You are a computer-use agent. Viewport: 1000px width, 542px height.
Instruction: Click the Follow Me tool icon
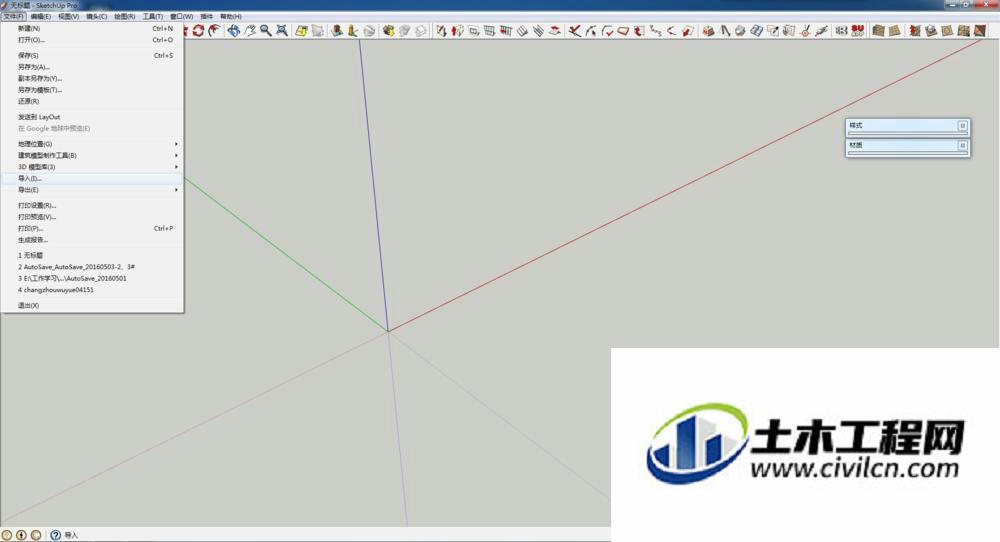(214, 31)
